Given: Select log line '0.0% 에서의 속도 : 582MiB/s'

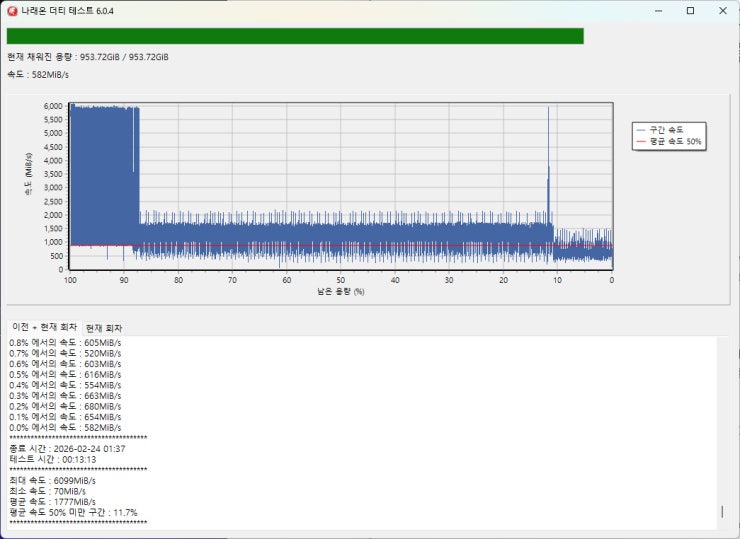Looking at the screenshot, I should pyautogui.click(x=65, y=428).
